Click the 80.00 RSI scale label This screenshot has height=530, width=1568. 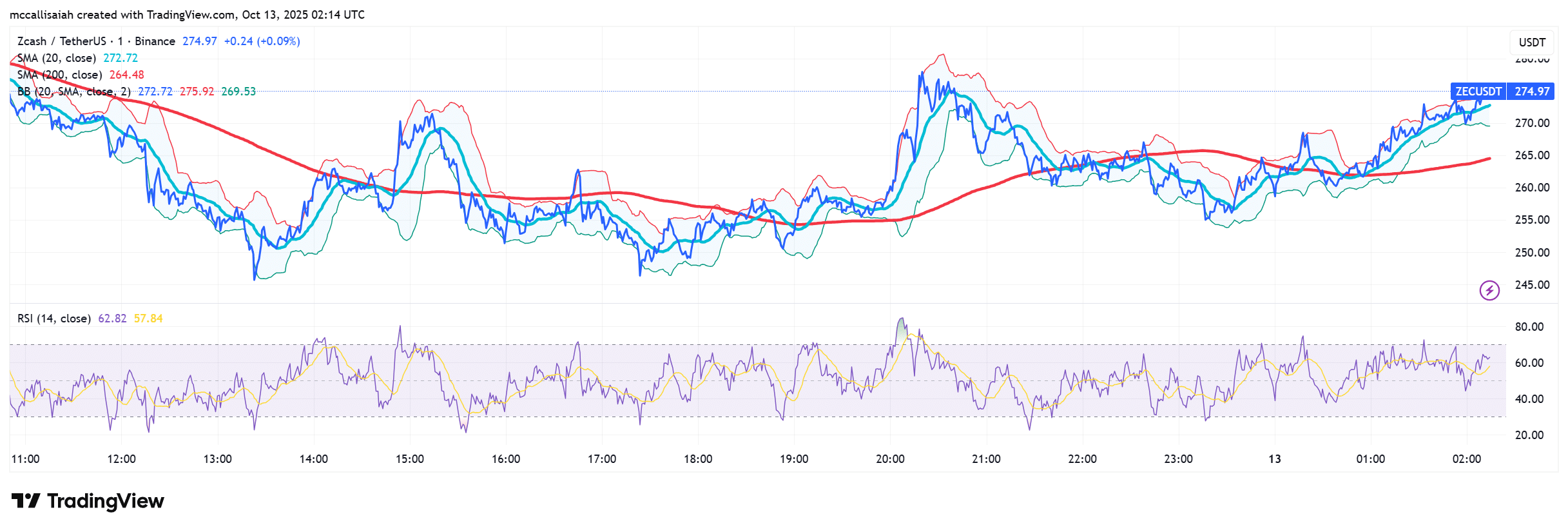[1529, 327]
